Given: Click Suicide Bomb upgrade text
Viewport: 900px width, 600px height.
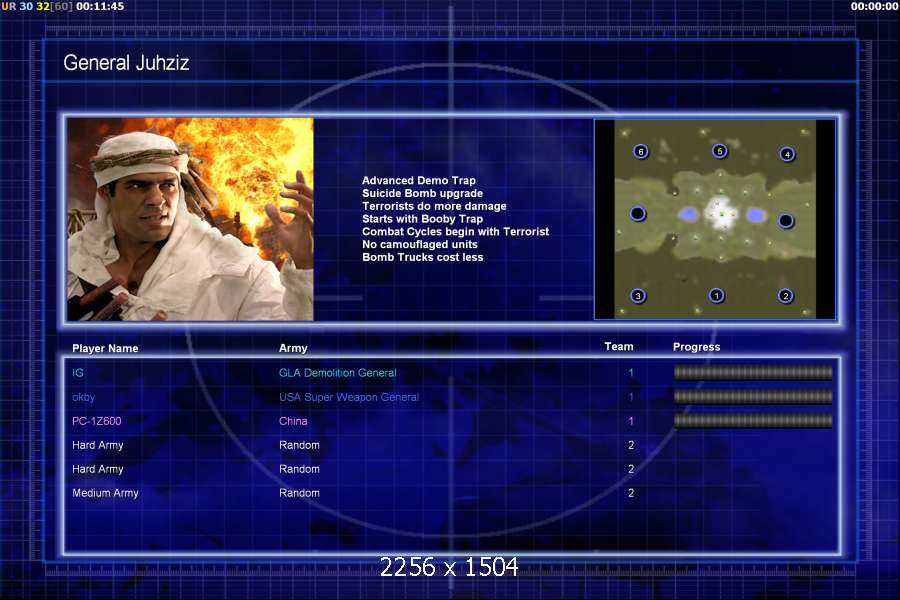Looking at the screenshot, I should (x=422, y=193).
